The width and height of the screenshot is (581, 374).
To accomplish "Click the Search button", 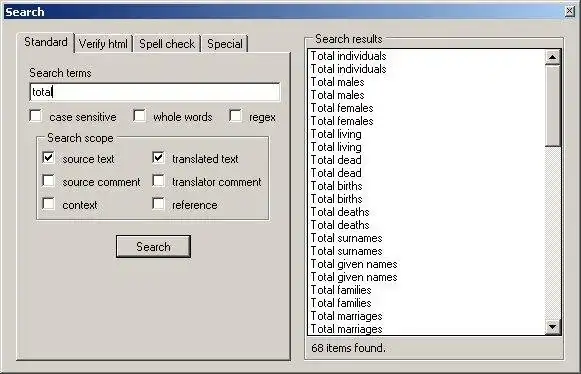I will point(153,246).
